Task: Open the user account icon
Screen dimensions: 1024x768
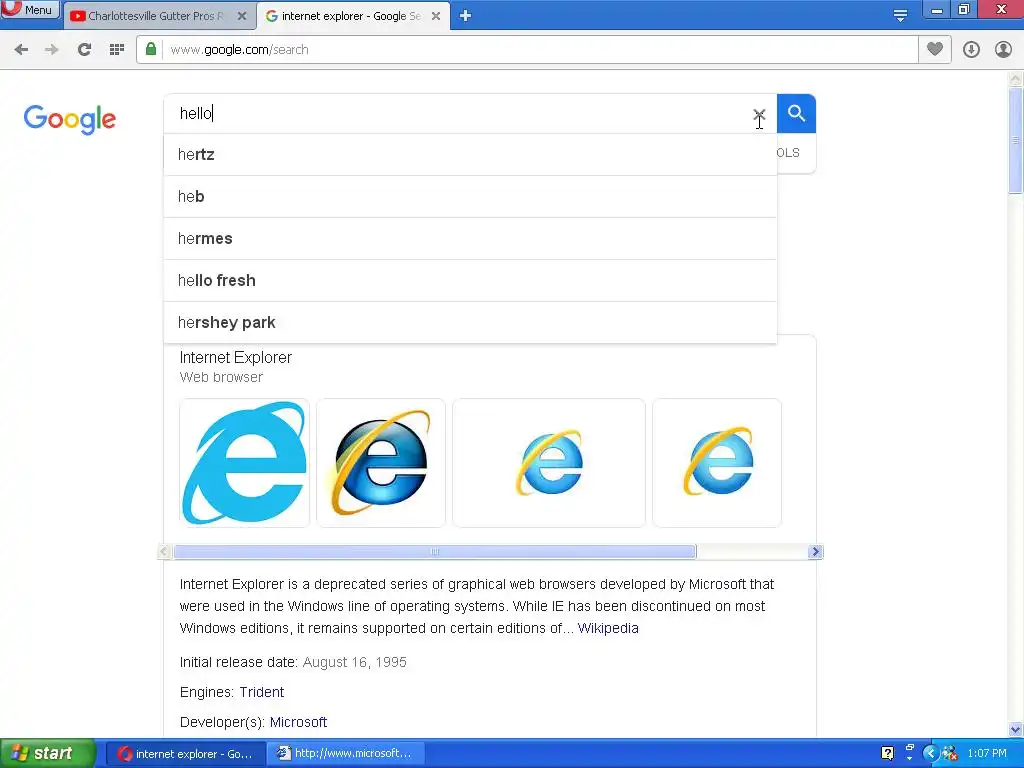Action: tap(1003, 50)
